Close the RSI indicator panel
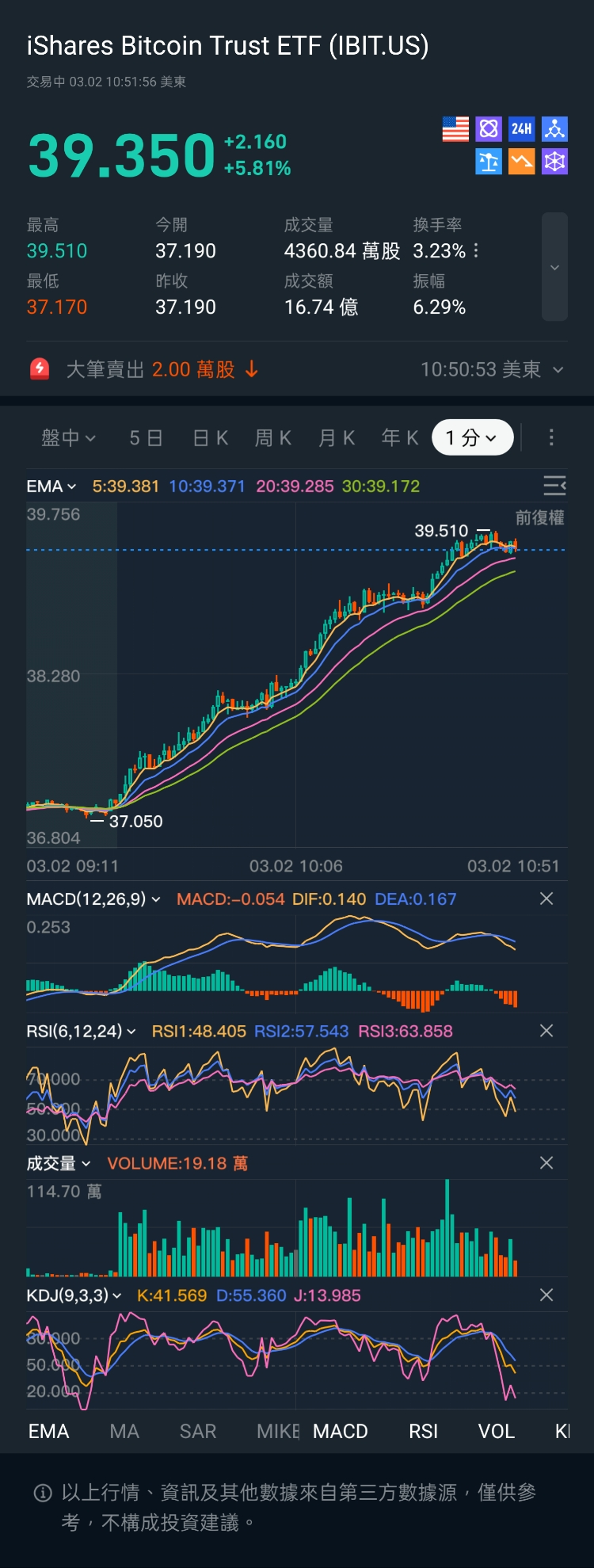Image resolution: width=594 pixels, height=1568 pixels. (x=546, y=1031)
